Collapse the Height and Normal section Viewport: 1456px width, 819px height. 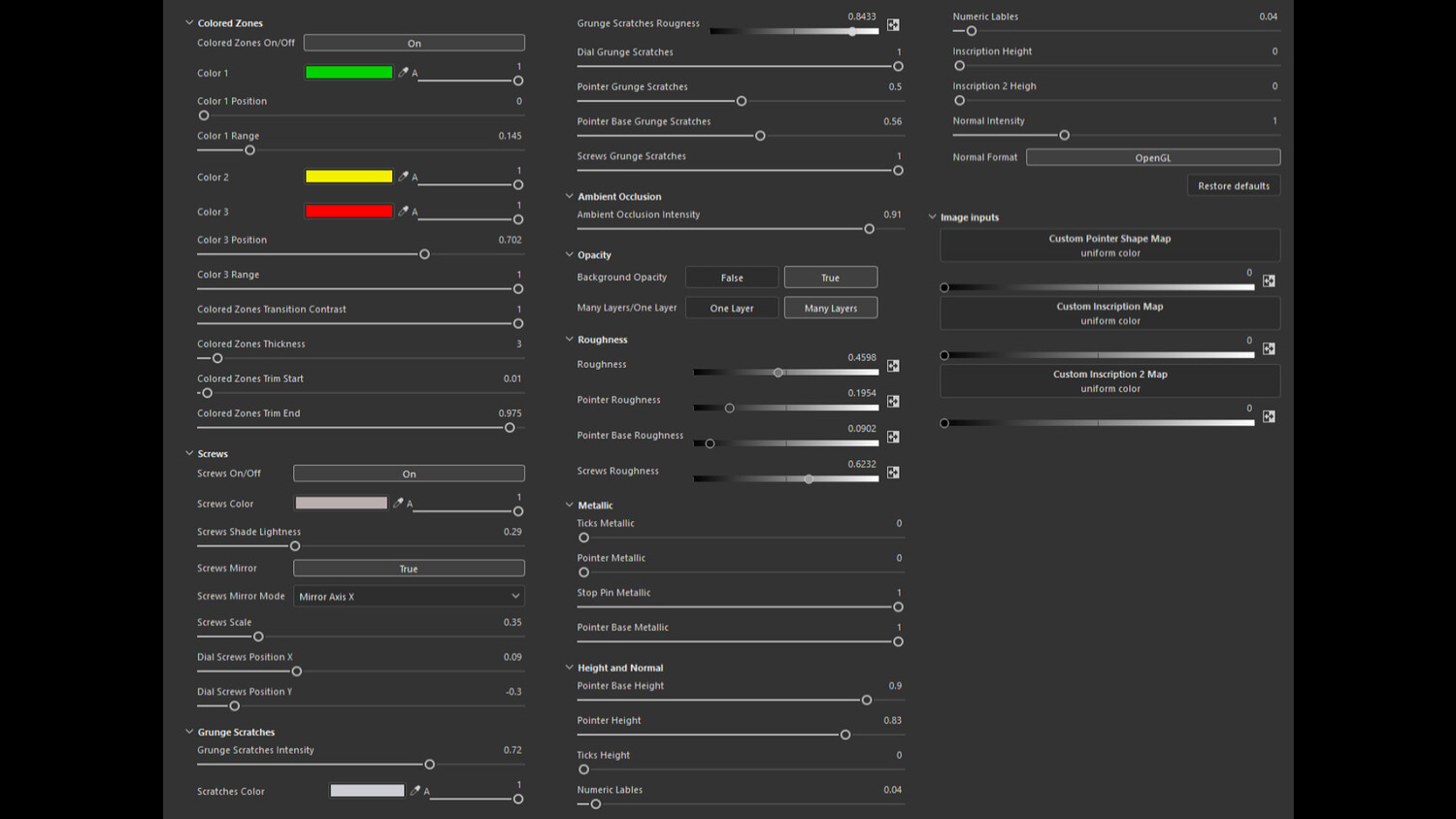tap(570, 668)
